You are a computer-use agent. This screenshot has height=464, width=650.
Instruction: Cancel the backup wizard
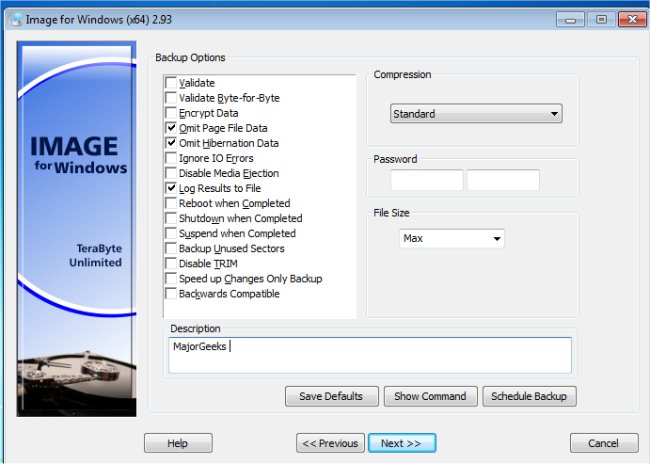click(x=604, y=443)
